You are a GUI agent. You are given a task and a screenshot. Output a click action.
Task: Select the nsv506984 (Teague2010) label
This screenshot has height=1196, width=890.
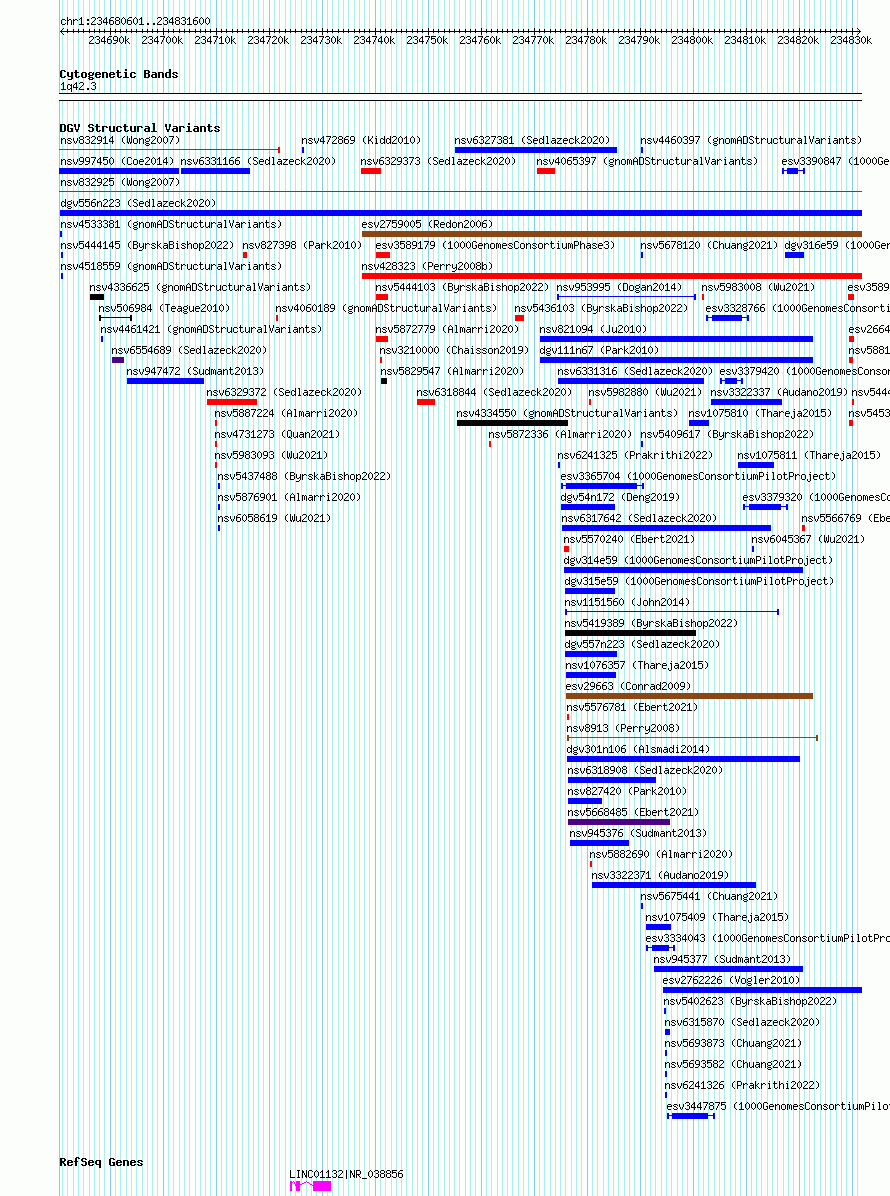(164, 308)
